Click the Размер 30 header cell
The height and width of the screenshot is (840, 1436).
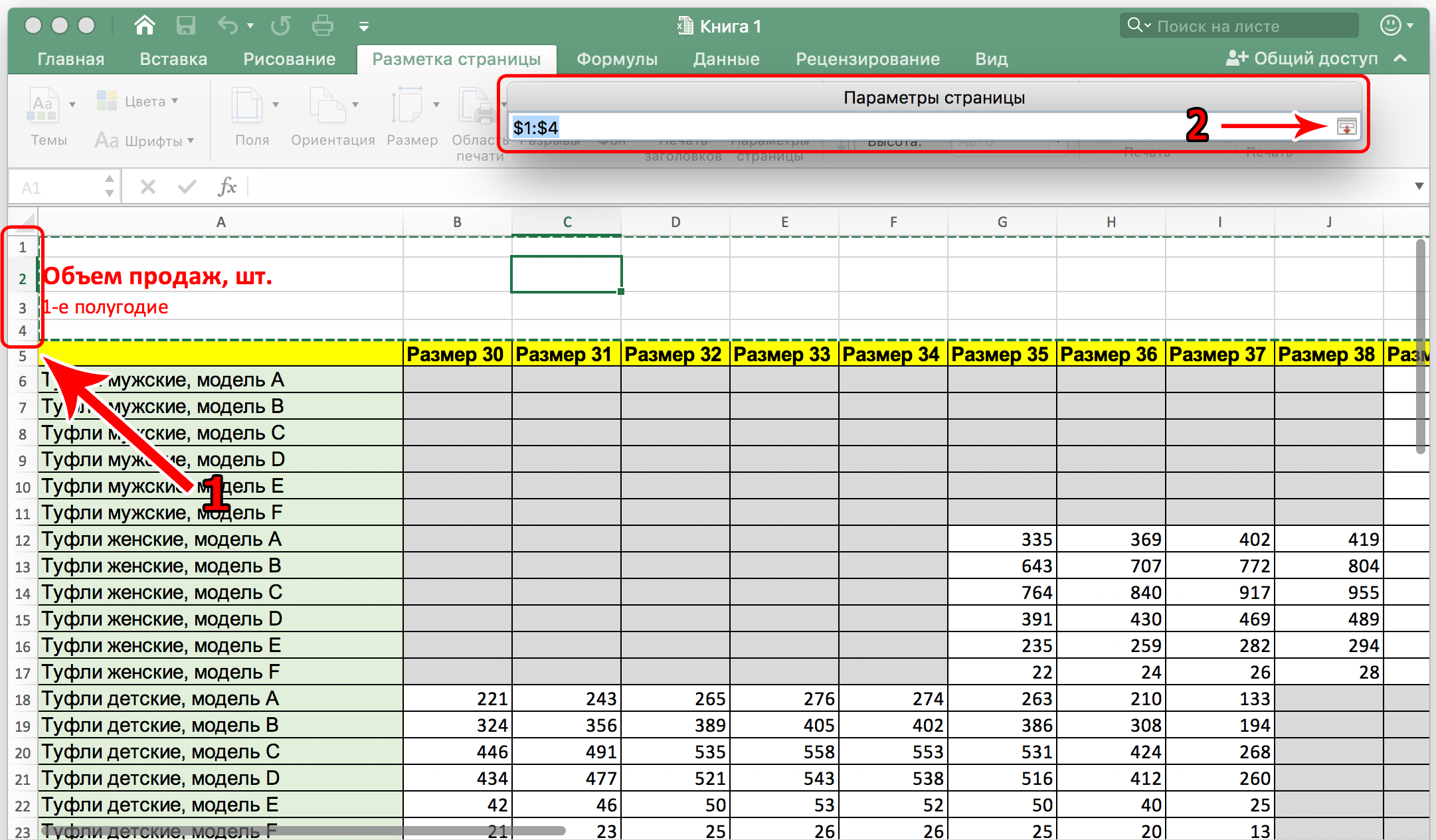click(457, 354)
